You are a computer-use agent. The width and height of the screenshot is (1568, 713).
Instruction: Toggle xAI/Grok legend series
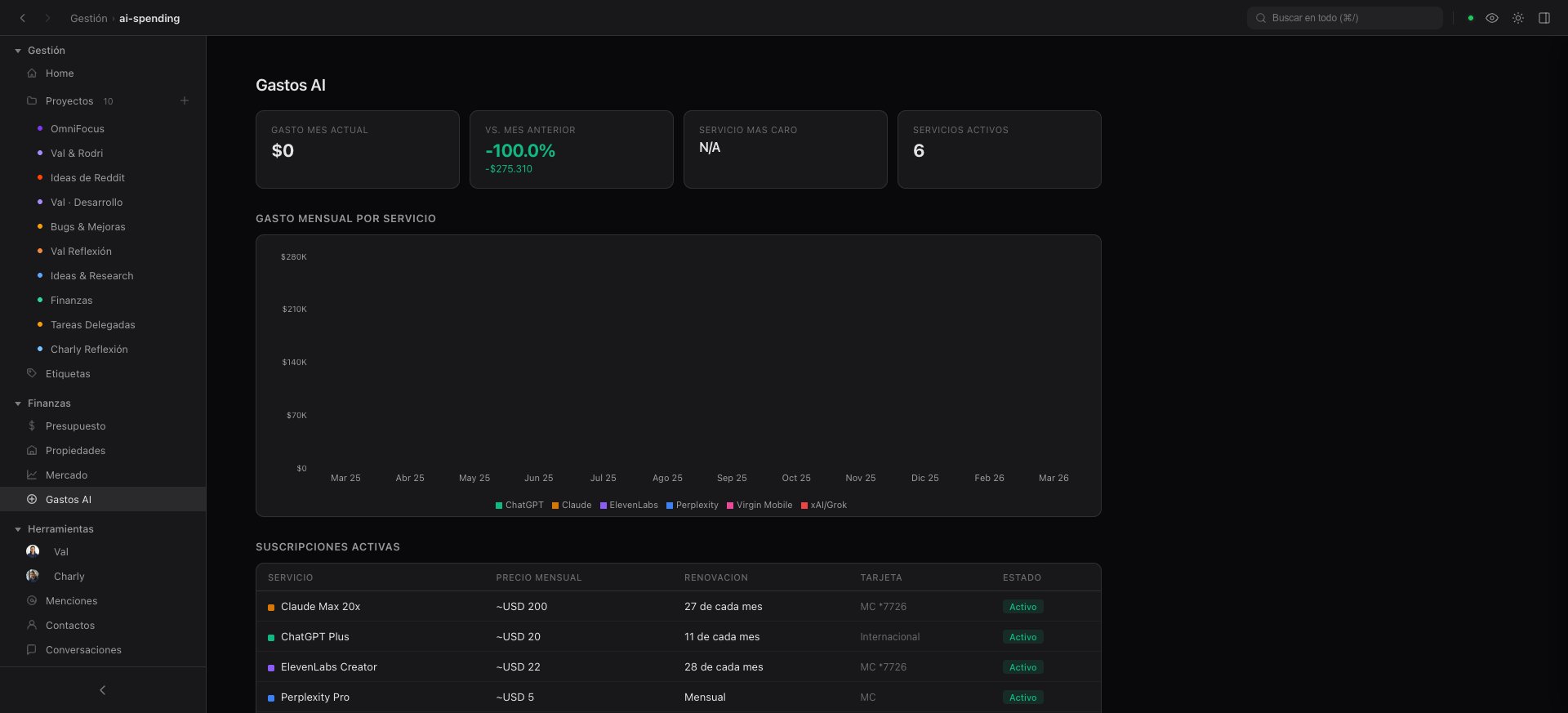[x=824, y=505]
